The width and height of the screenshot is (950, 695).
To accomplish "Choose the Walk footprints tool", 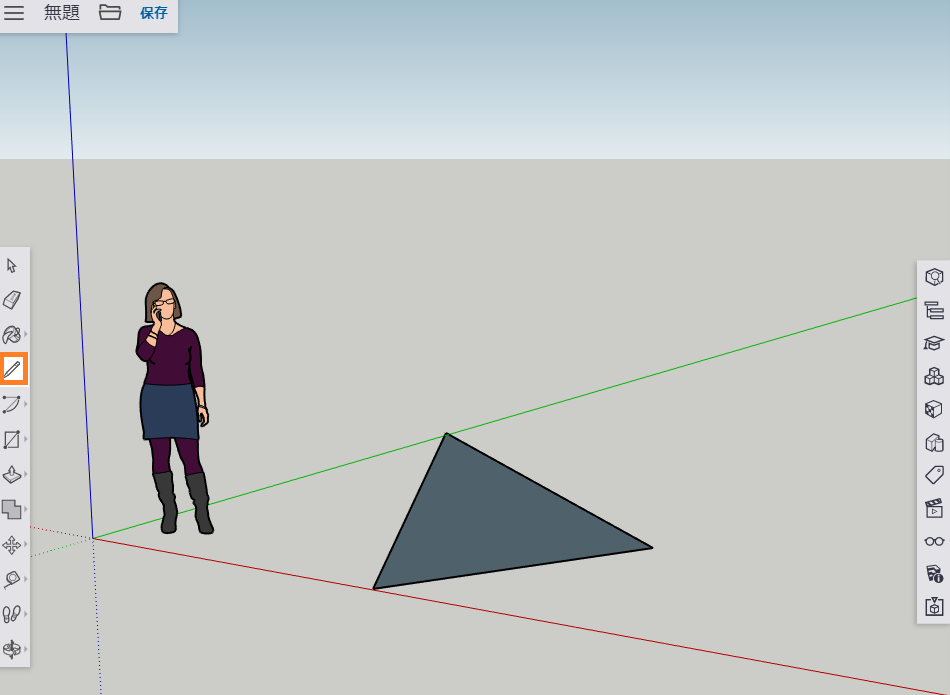I will click(12, 614).
